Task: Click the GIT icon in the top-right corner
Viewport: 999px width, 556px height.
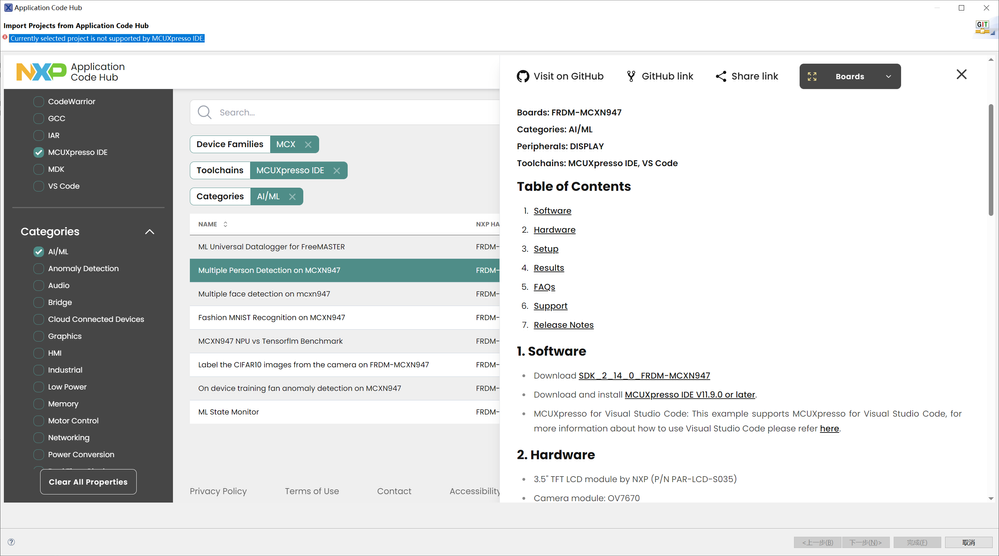Action: 982,26
